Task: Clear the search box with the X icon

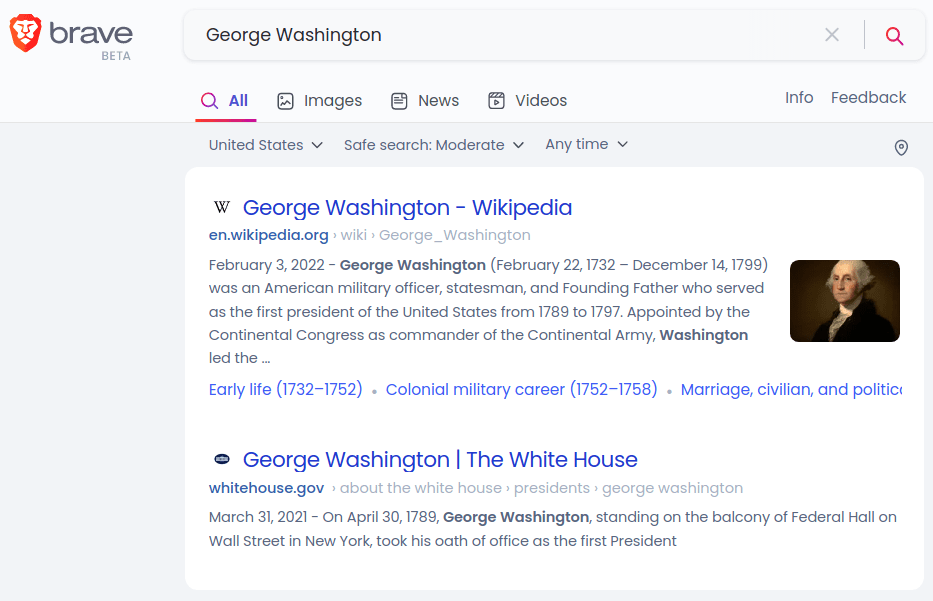Action: (832, 35)
